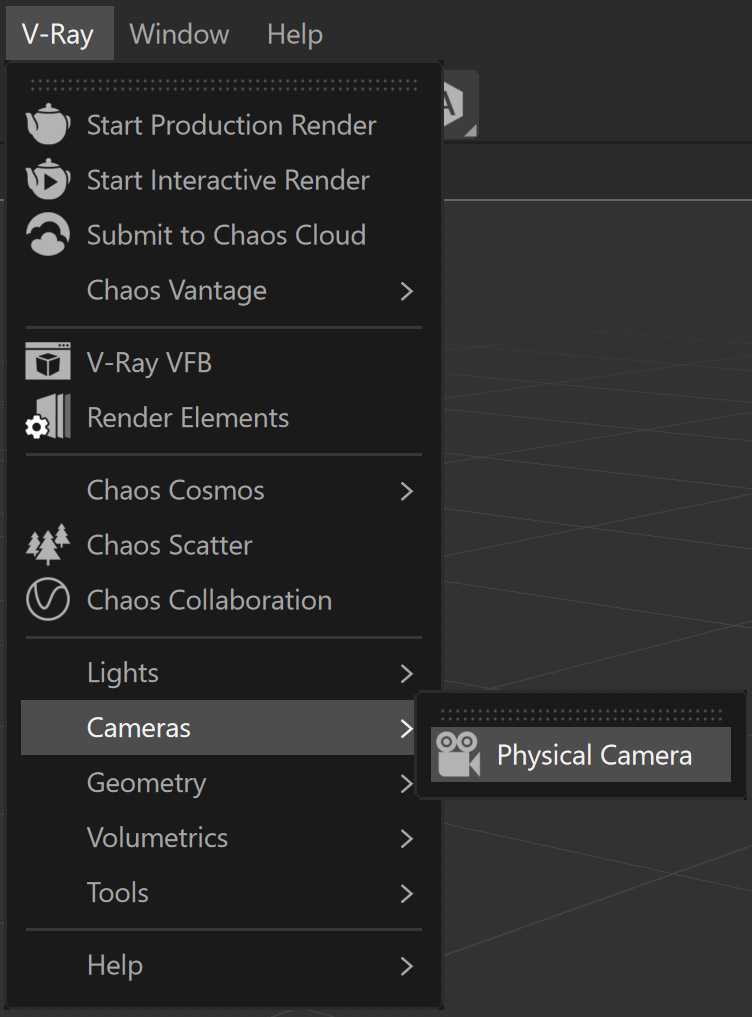Image resolution: width=752 pixels, height=1017 pixels.
Task: Click the Start Production Render teapot icon
Action: point(48,125)
